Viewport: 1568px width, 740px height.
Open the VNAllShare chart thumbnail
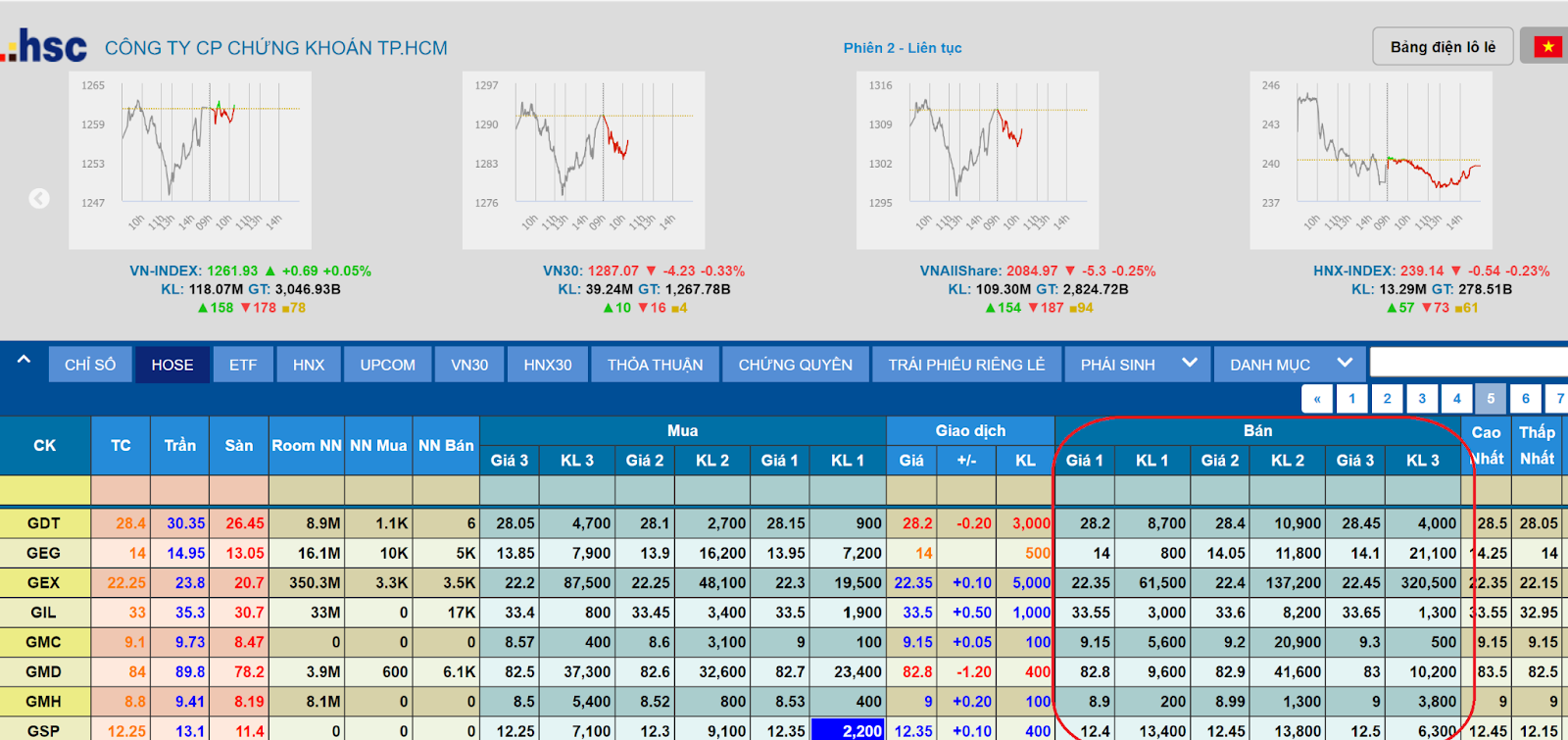(978, 160)
